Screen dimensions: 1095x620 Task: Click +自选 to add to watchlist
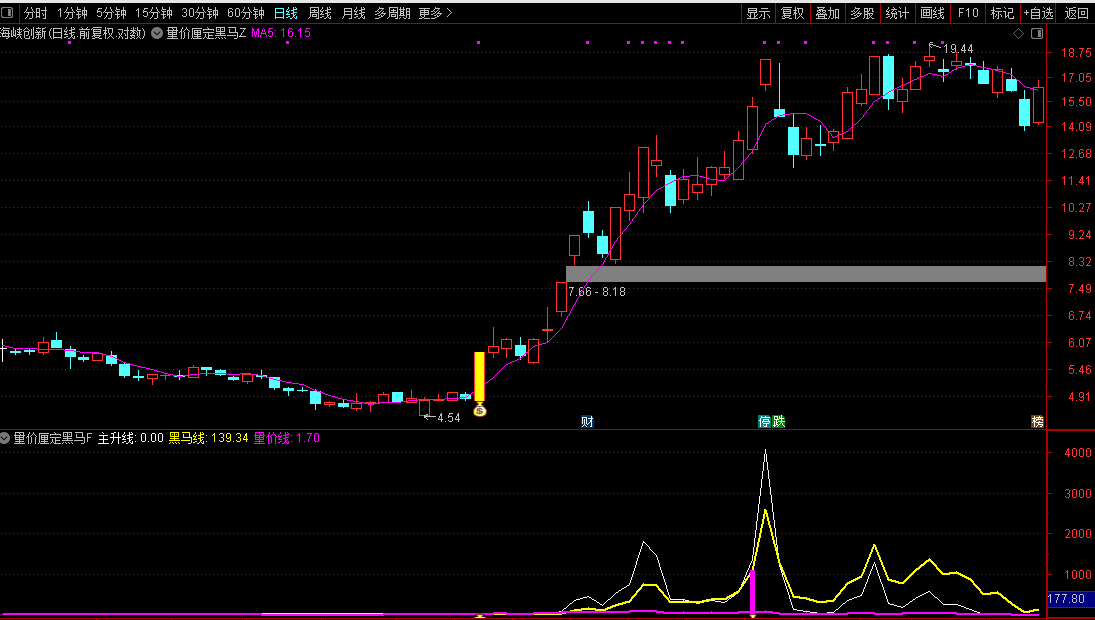tap(1038, 13)
